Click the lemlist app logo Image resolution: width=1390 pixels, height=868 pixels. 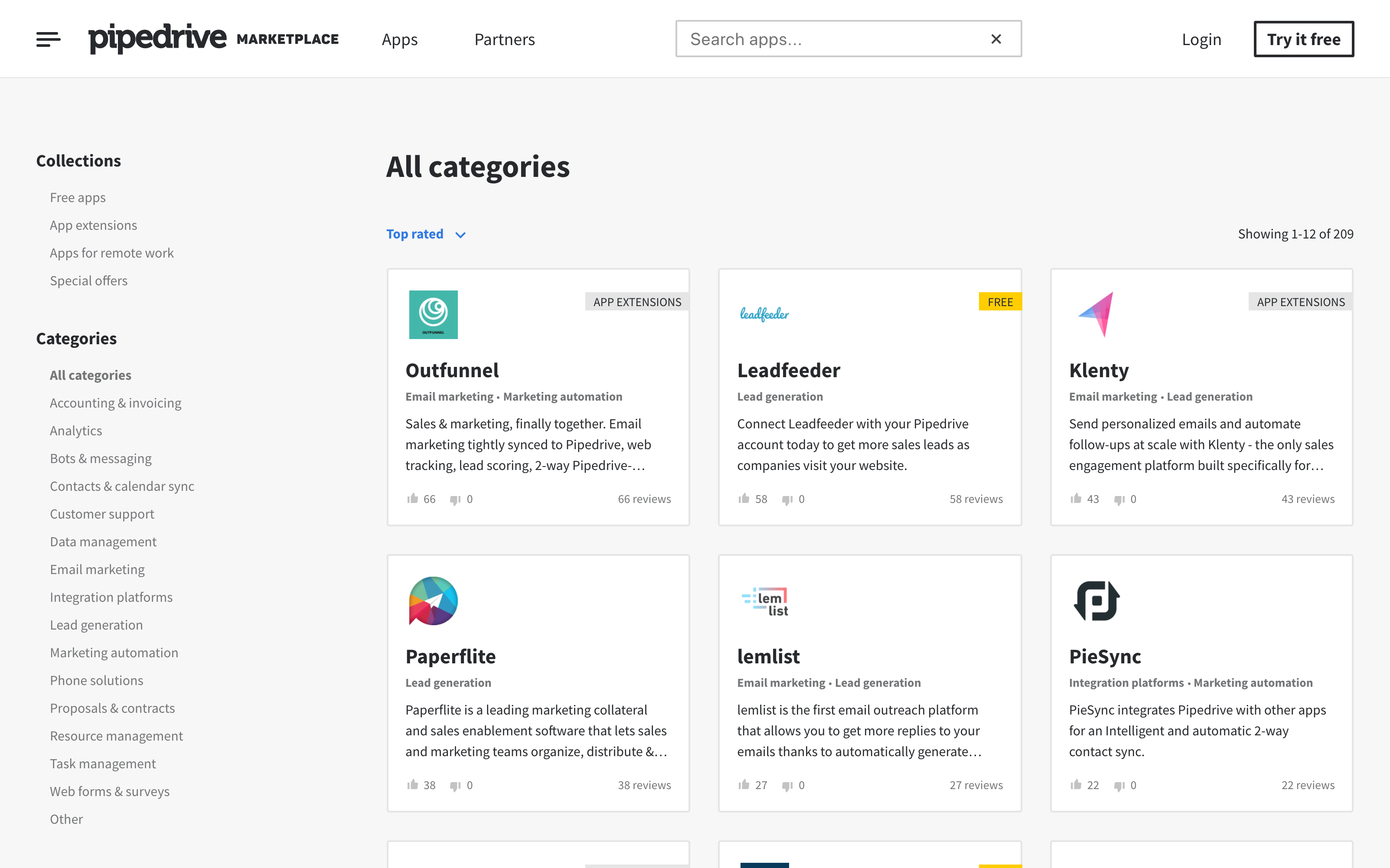(x=765, y=601)
